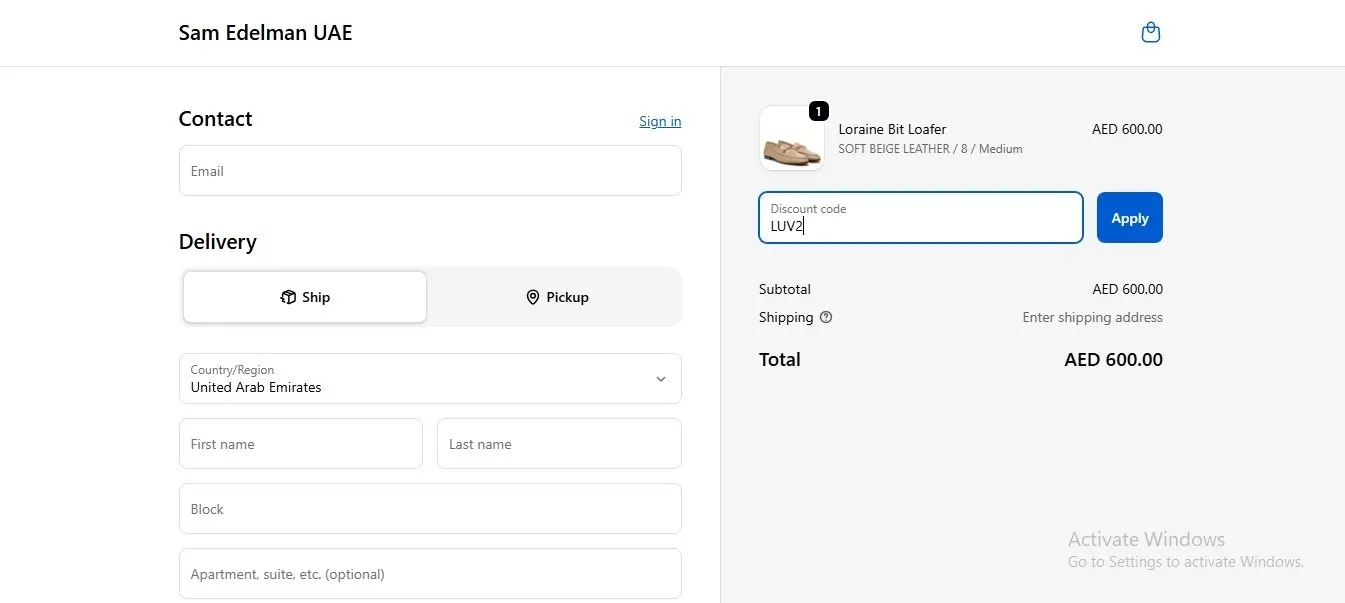Switch to the Pickup delivery option
1345x603 pixels.
(x=557, y=297)
